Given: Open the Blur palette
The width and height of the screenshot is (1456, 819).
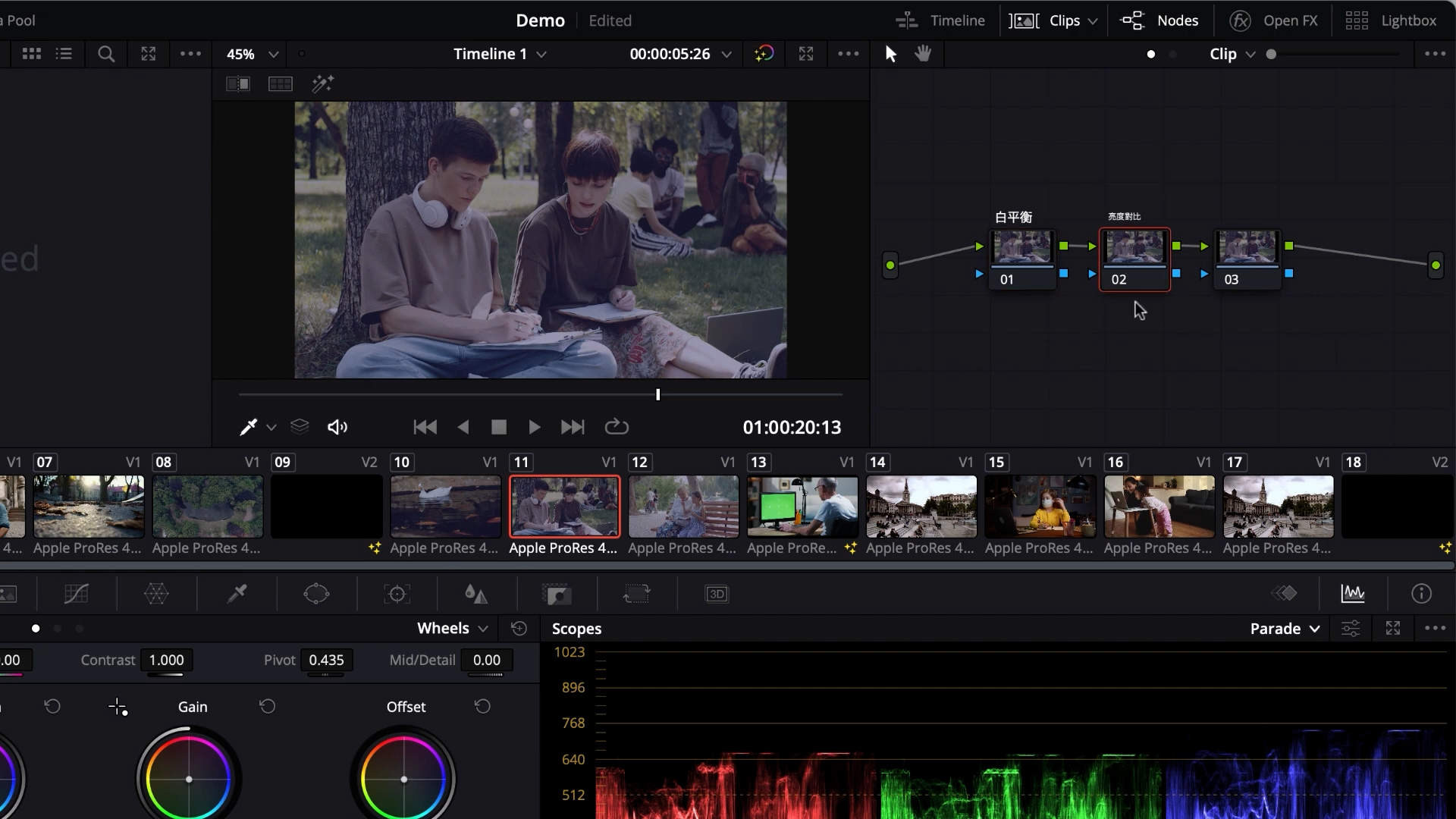Looking at the screenshot, I should point(476,594).
